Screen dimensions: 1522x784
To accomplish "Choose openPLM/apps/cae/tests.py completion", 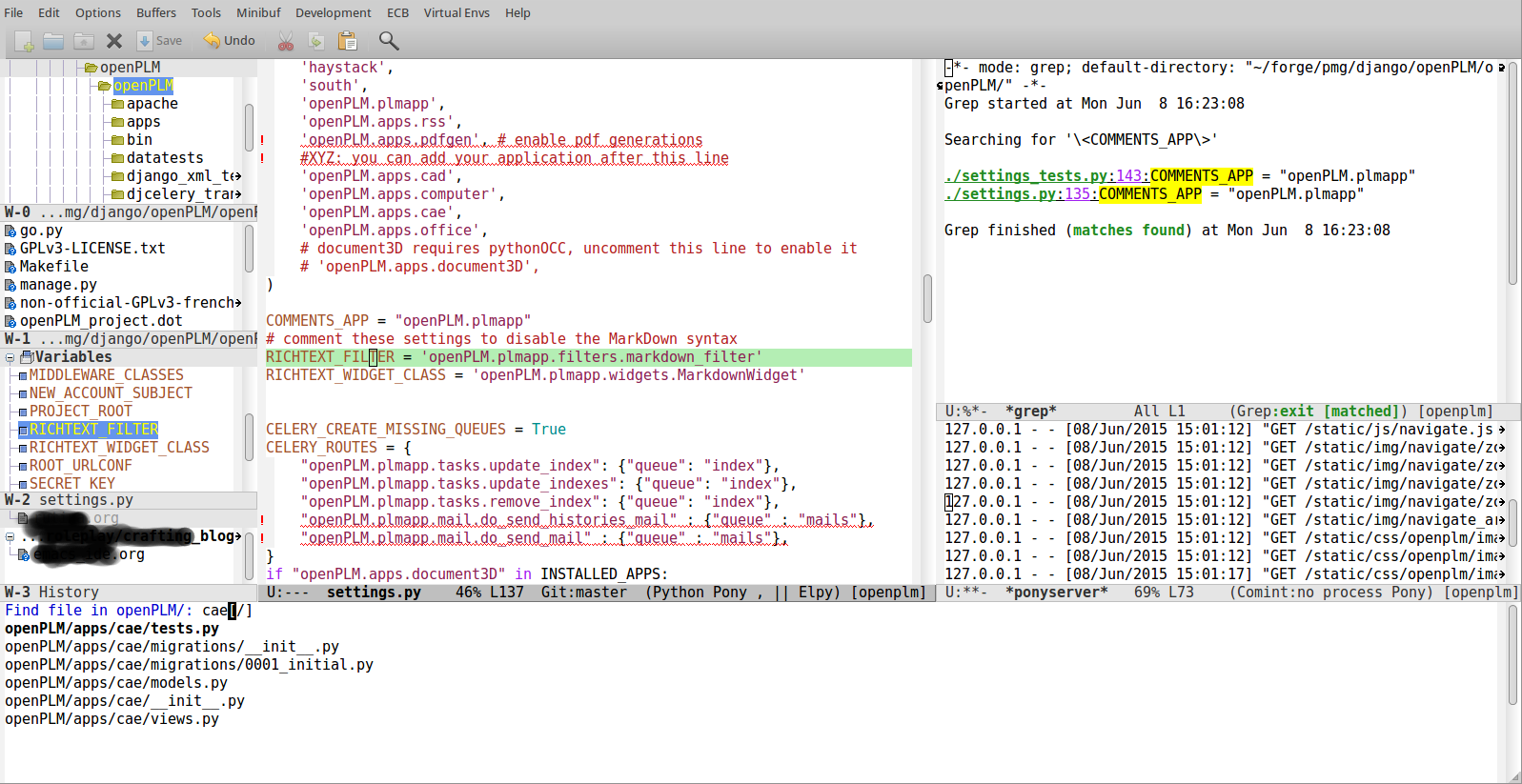I will pyautogui.click(x=112, y=629).
